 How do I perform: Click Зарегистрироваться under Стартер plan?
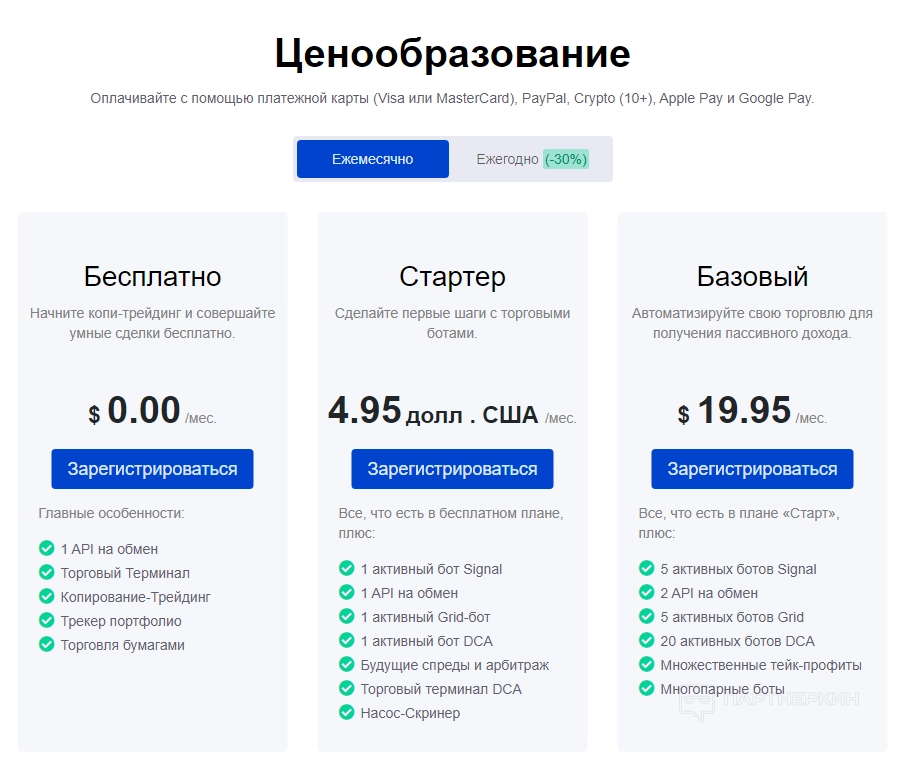click(452, 469)
